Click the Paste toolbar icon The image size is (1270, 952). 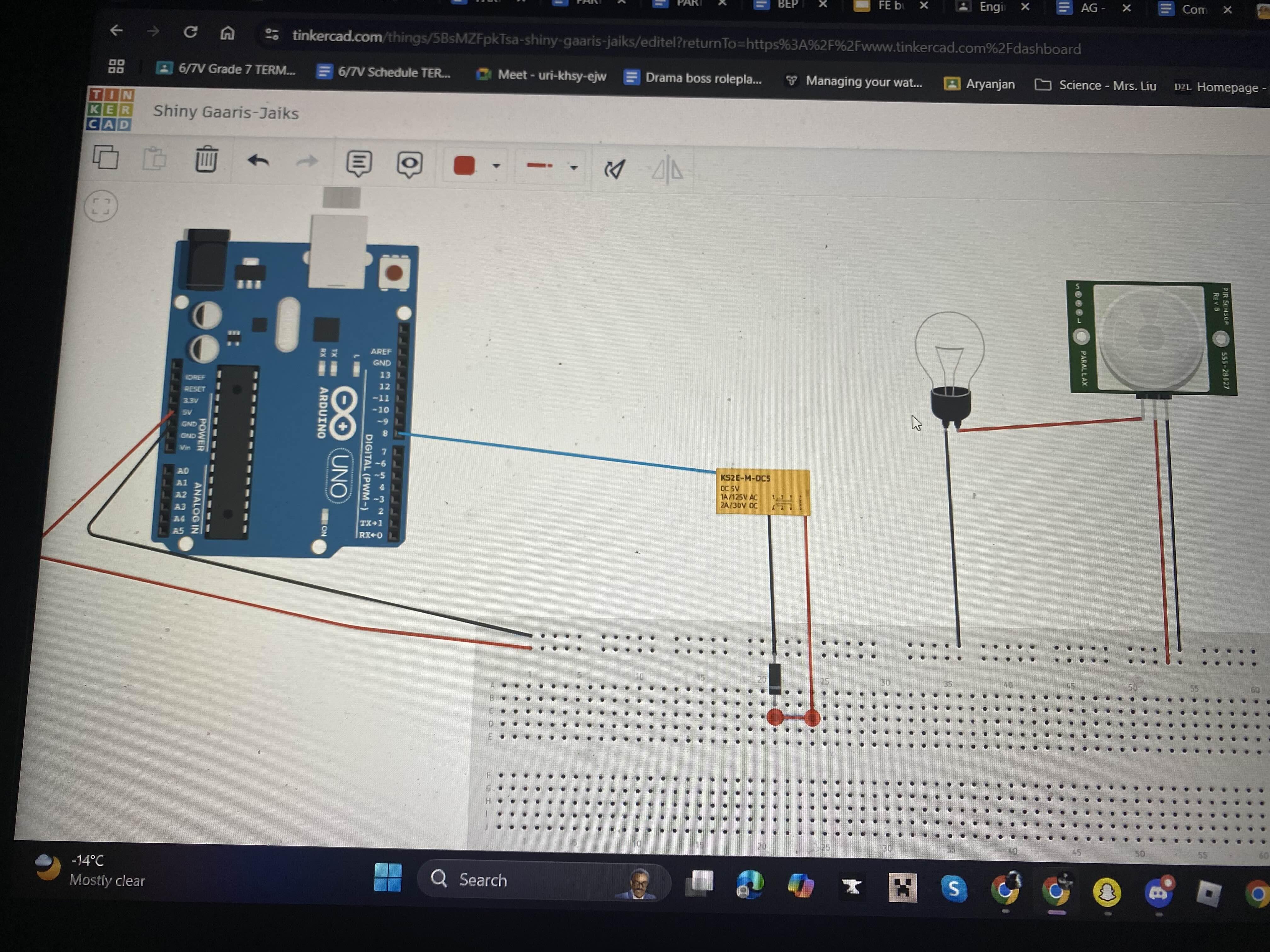point(154,158)
